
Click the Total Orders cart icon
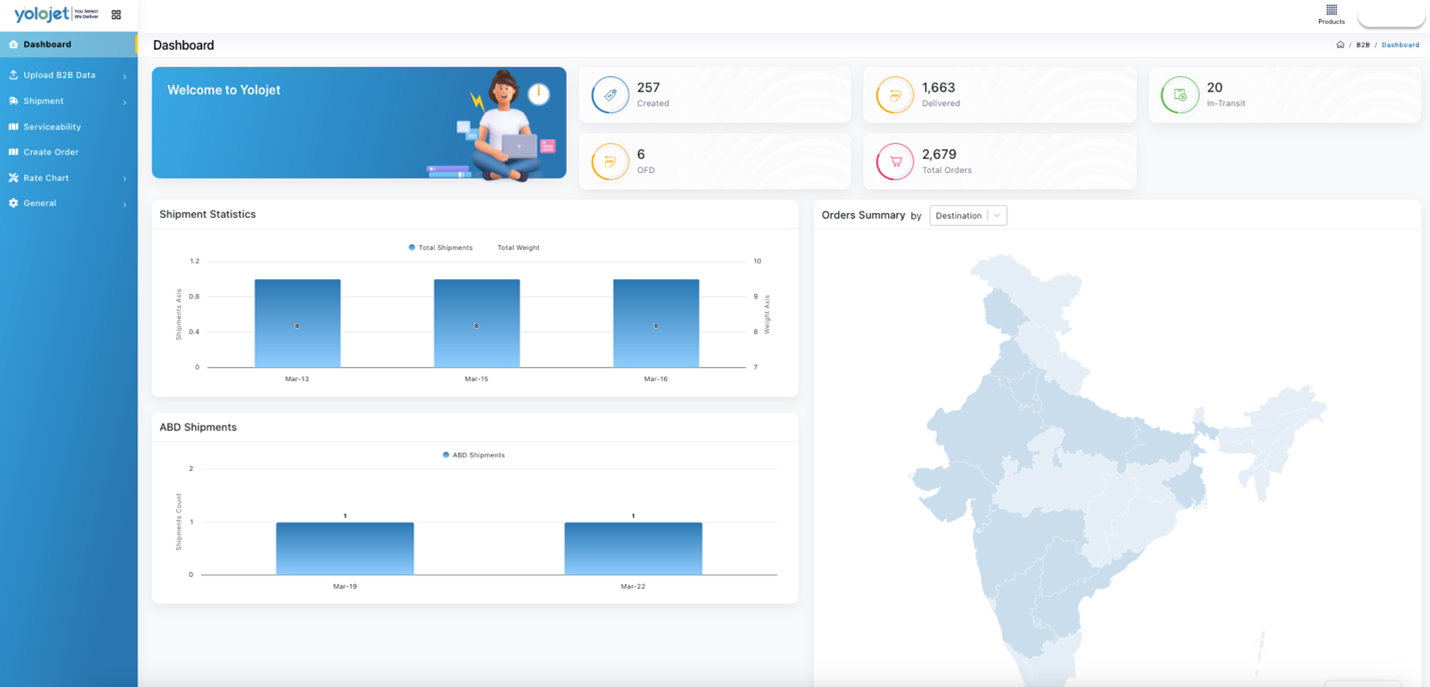[x=894, y=162]
